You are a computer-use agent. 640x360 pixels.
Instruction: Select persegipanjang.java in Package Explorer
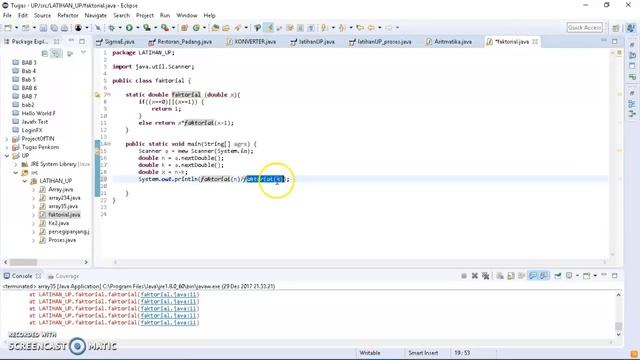64,232
